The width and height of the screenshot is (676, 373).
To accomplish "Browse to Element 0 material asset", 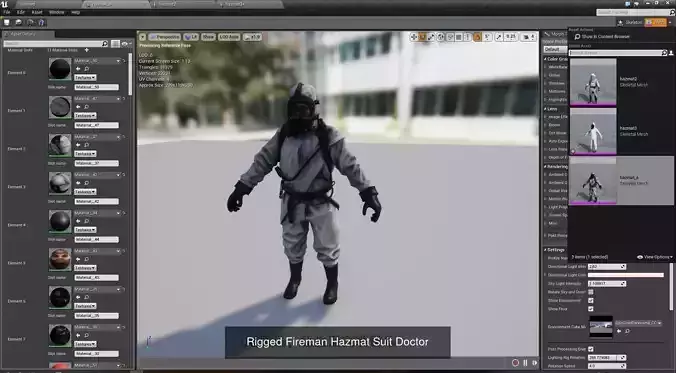I will (x=87, y=69).
